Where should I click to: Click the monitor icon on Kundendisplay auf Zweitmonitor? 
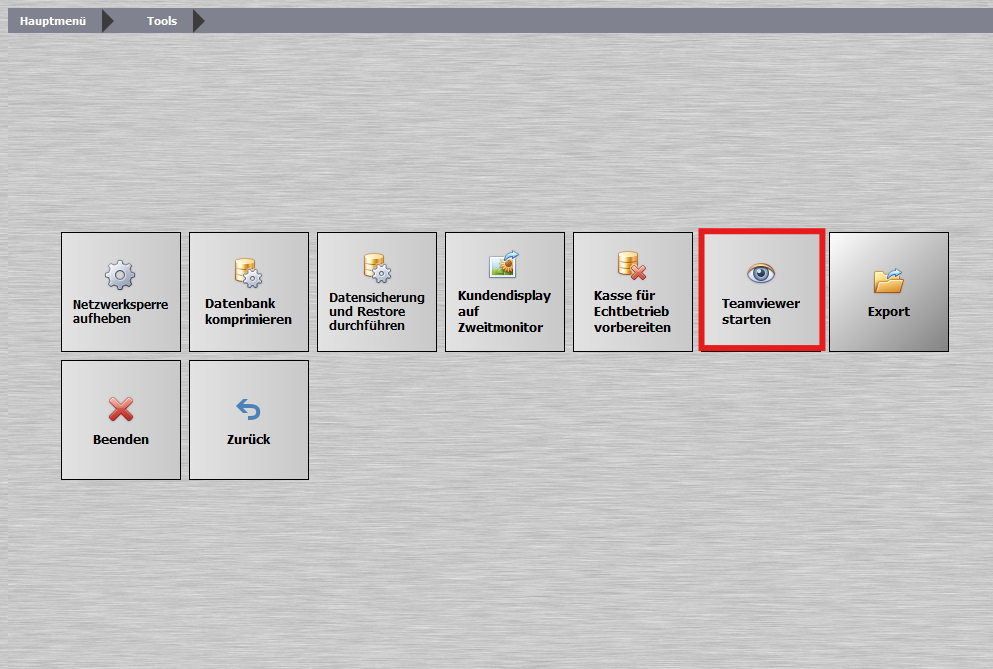pyautogui.click(x=504, y=266)
